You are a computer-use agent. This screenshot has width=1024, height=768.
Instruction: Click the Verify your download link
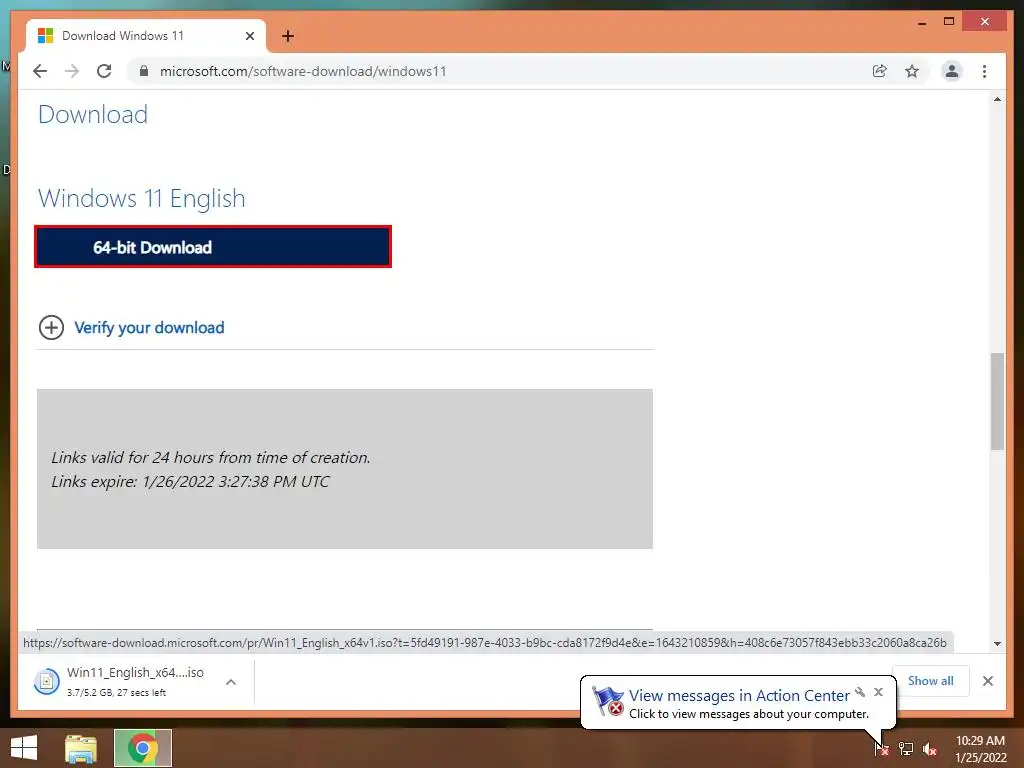tap(149, 327)
